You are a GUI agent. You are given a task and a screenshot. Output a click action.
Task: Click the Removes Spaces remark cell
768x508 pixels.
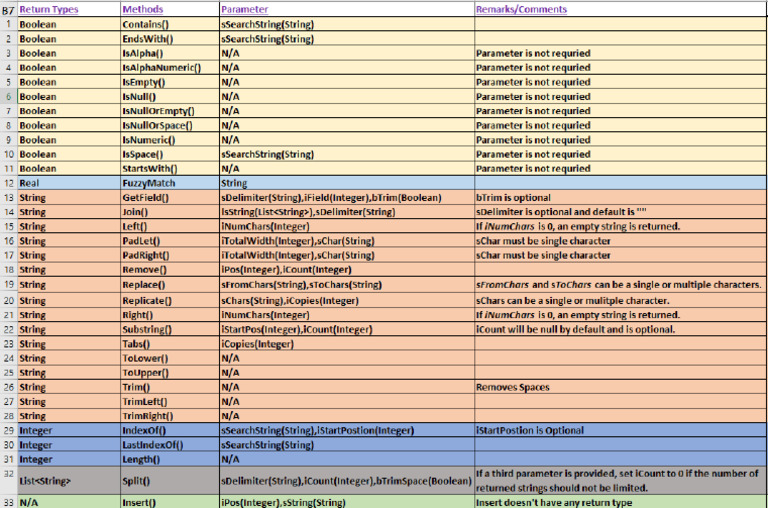coord(620,387)
